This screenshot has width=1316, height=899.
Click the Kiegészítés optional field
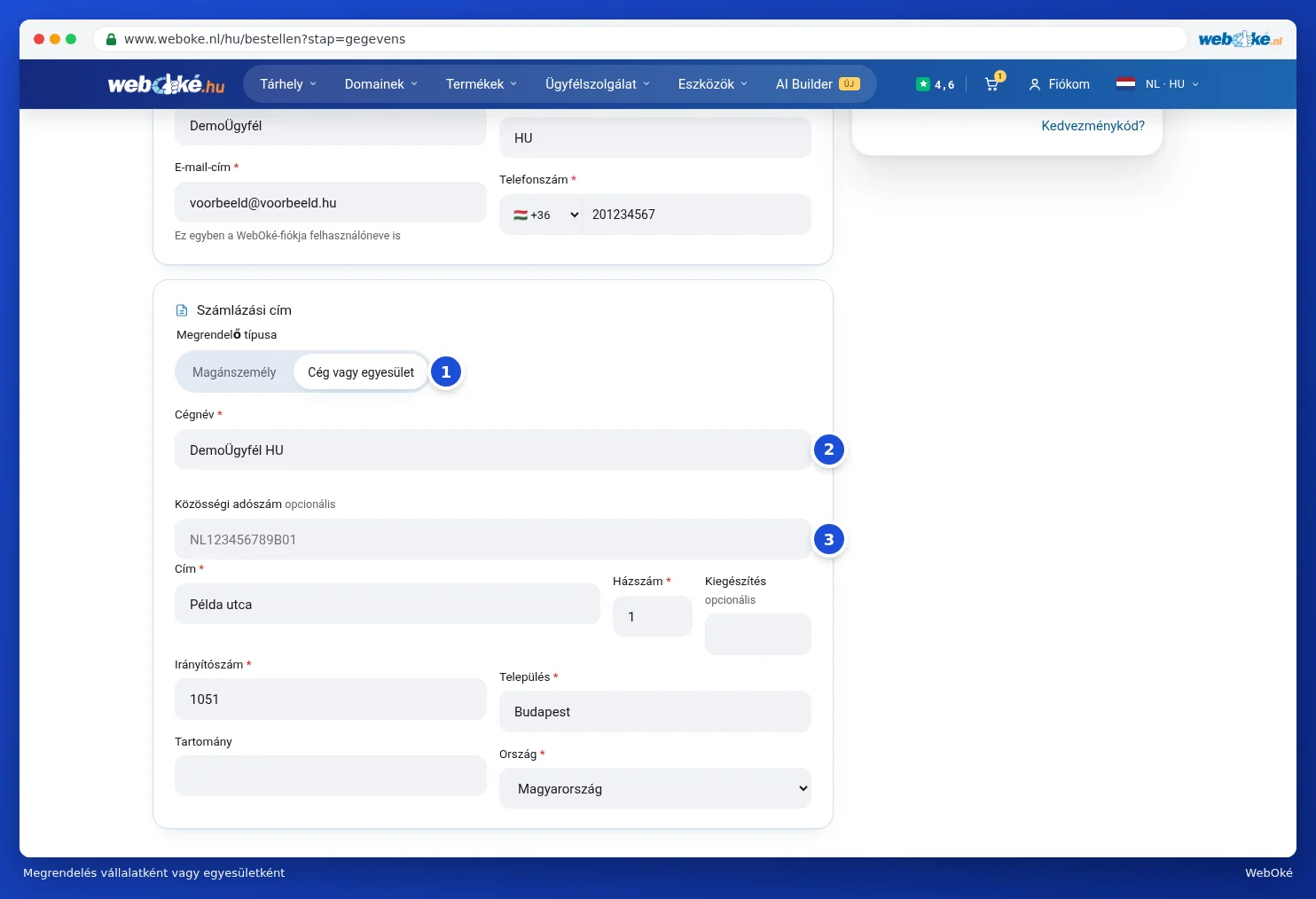[x=758, y=635]
